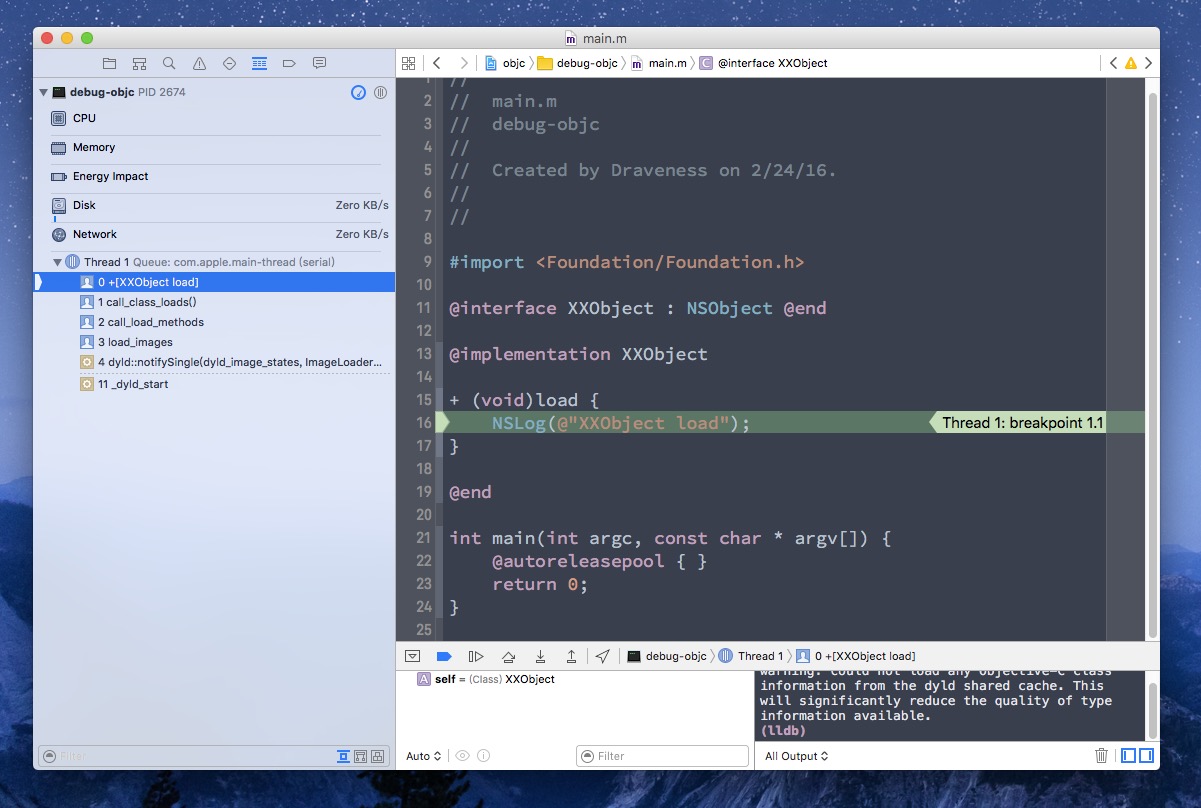The image size is (1201, 808).
Task: Collapse the Thread 1 queue disclosure triangle
Action: pyautogui.click(x=57, y=262)
